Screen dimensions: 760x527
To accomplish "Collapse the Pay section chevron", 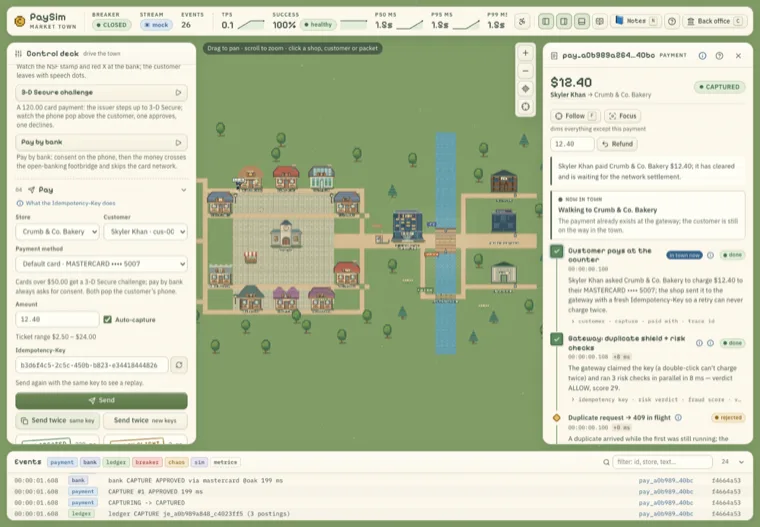I will click(184, 190).
